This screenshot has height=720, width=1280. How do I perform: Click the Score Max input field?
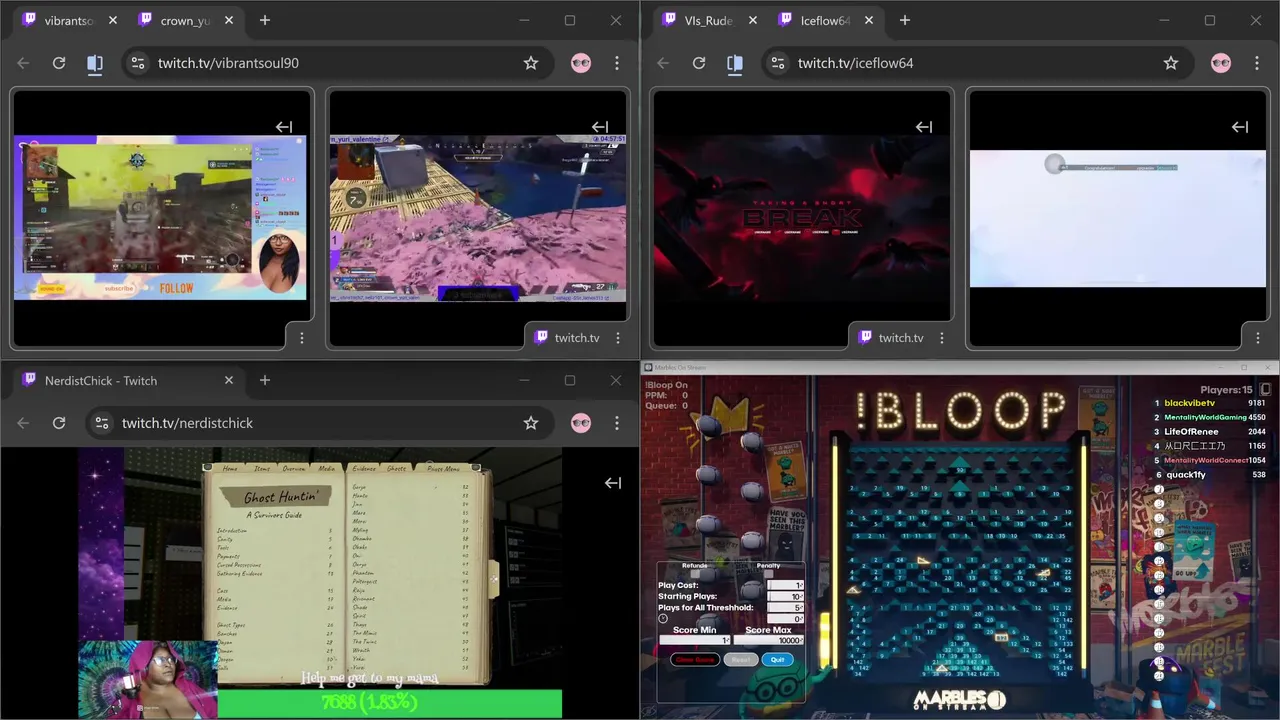(x=769, y=640)
